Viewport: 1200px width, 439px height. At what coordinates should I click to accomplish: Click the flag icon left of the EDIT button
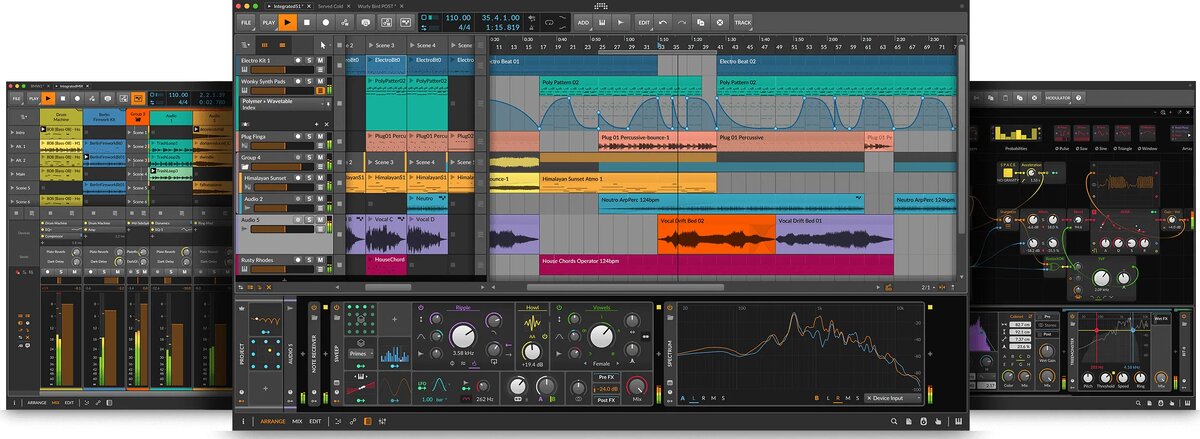click(x=621, y=22)
